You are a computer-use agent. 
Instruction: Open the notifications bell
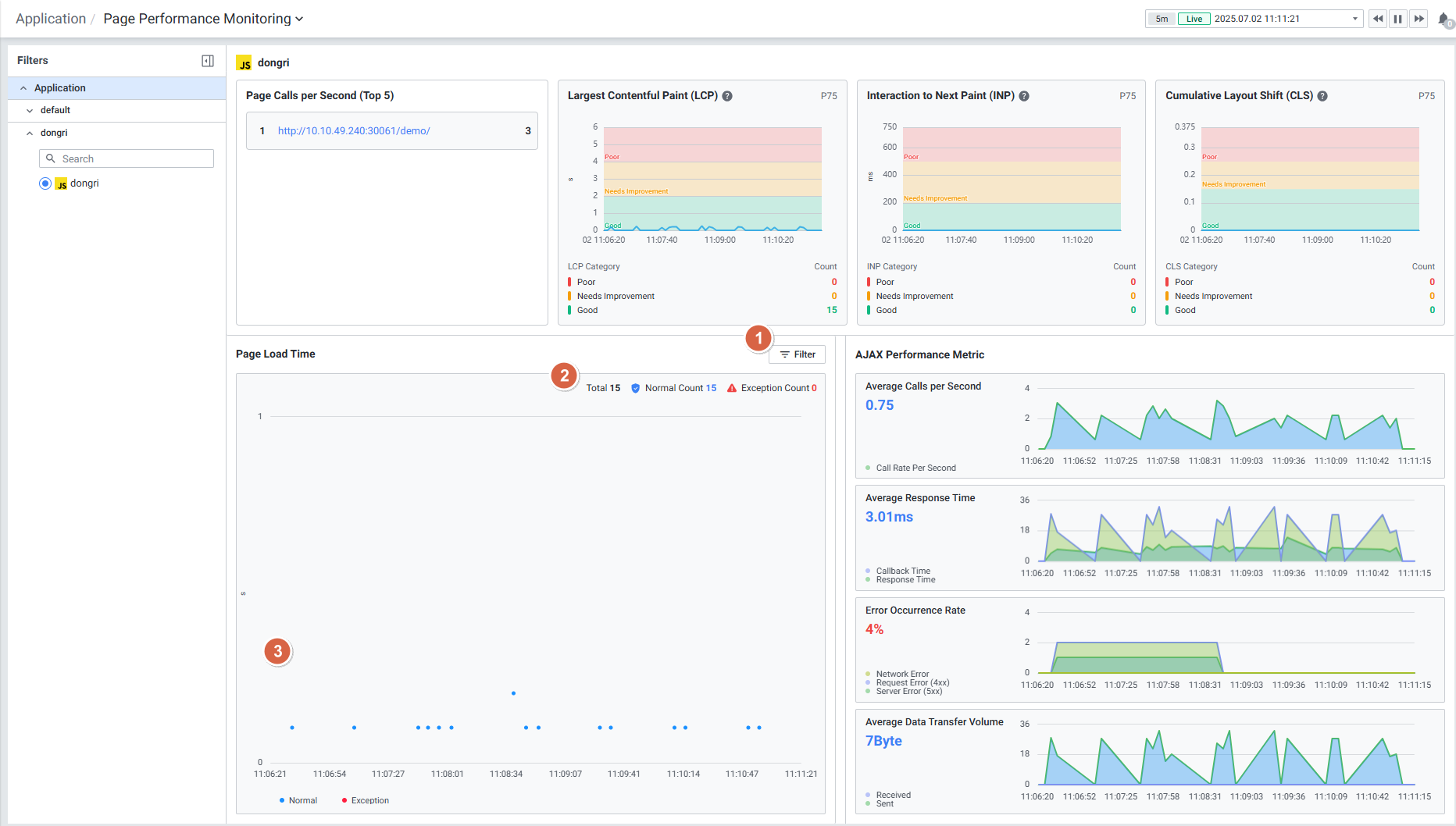(1444, 20)
